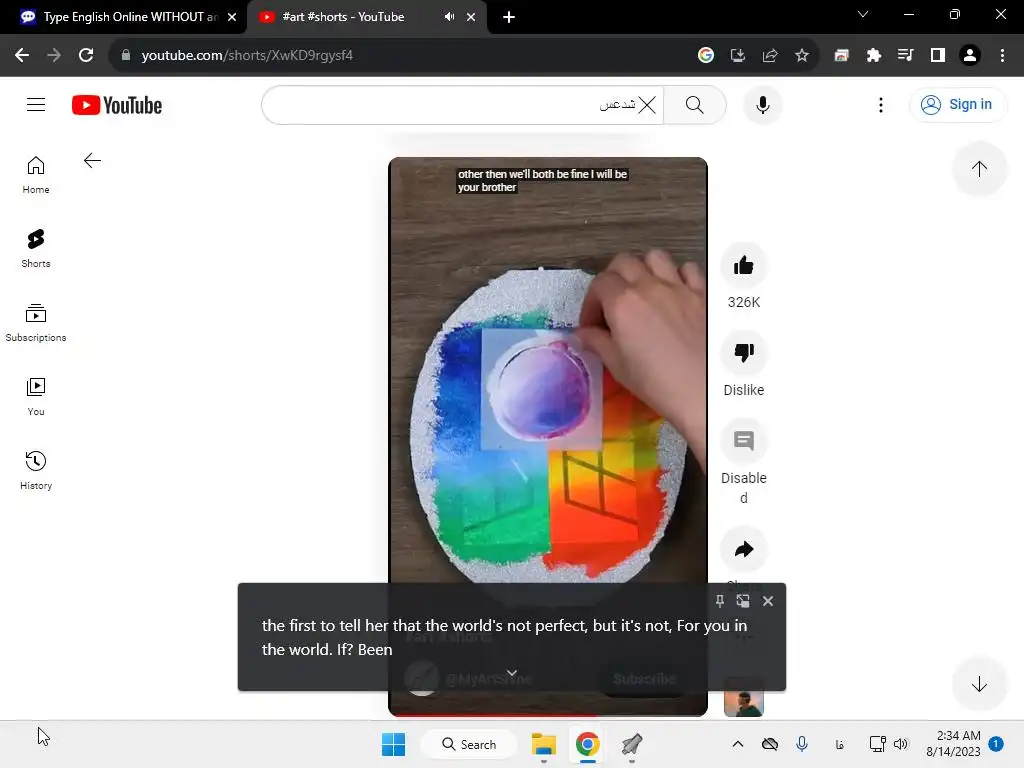Show hidden system tray icons

737,744
